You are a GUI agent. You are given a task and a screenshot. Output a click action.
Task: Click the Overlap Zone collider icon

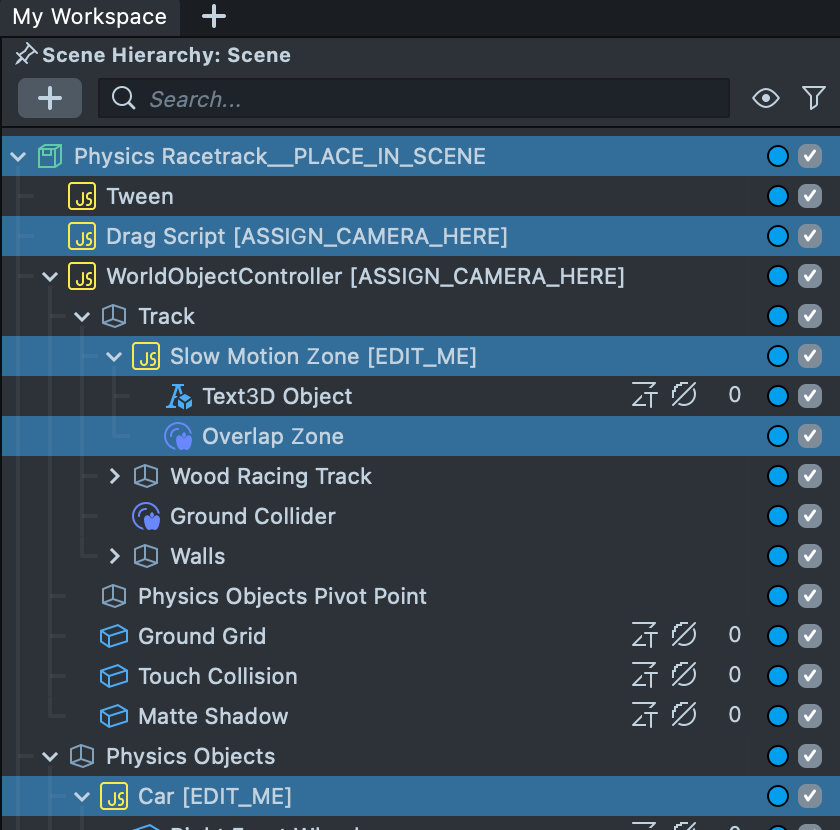pos(177,436)
